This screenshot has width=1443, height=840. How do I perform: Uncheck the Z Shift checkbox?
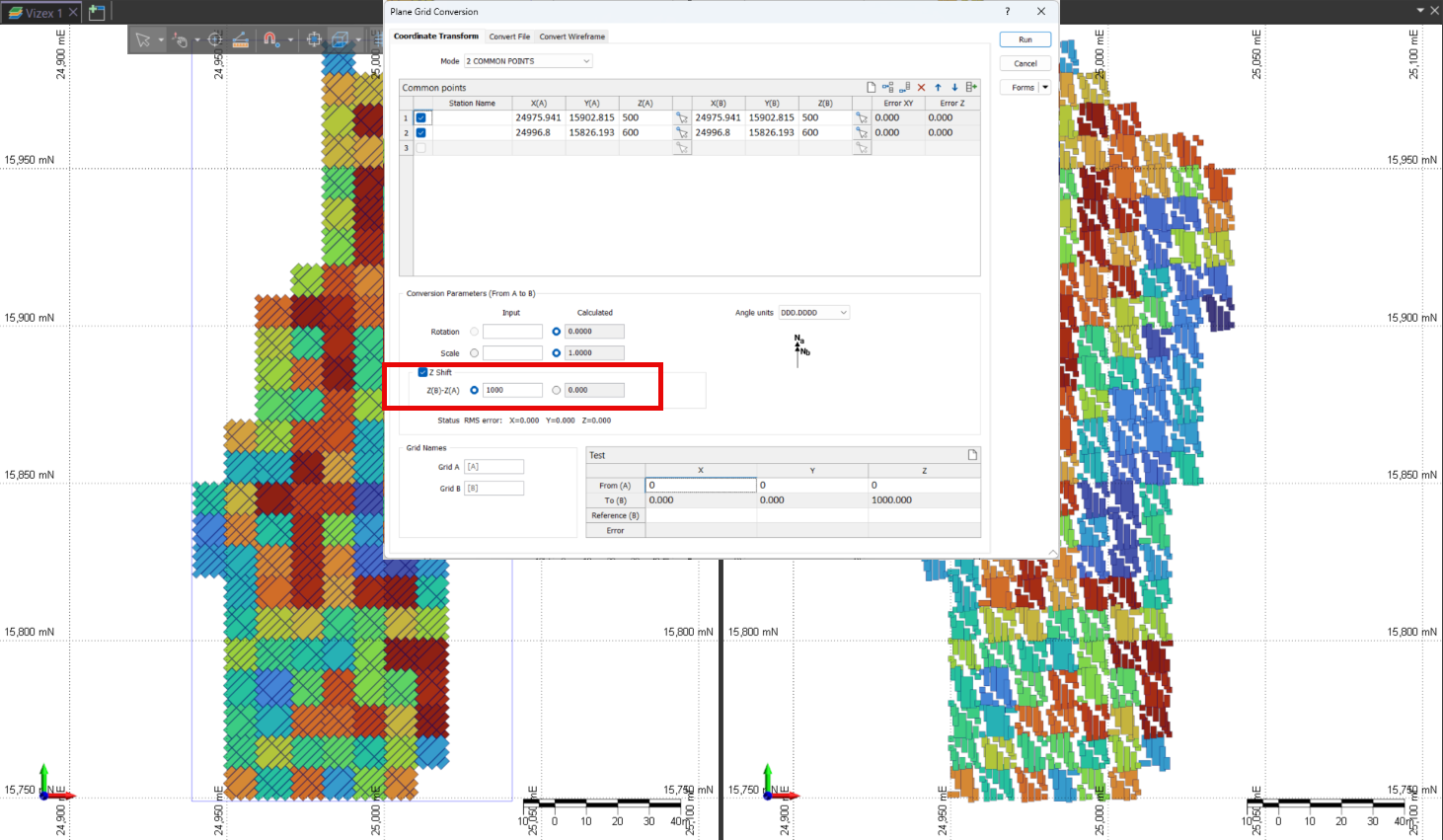coord(422,372)
